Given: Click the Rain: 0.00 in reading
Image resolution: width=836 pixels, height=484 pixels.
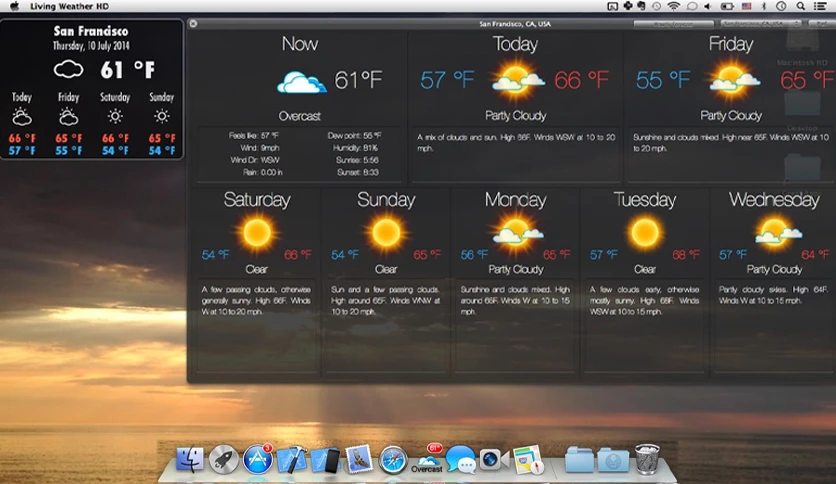Looking at the screenshot, I should [263, 172].
